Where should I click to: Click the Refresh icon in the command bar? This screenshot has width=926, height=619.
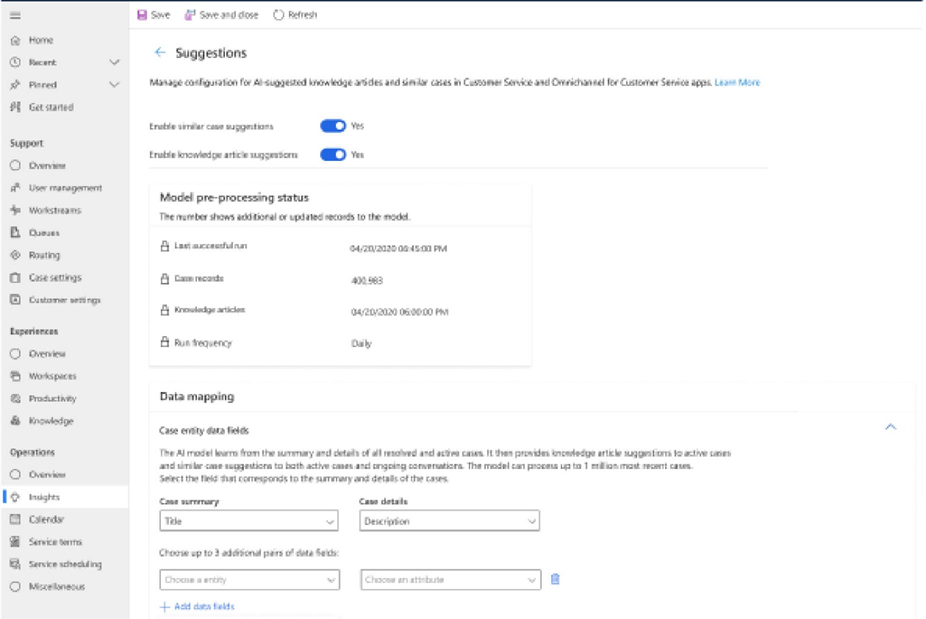click(278, 15)
